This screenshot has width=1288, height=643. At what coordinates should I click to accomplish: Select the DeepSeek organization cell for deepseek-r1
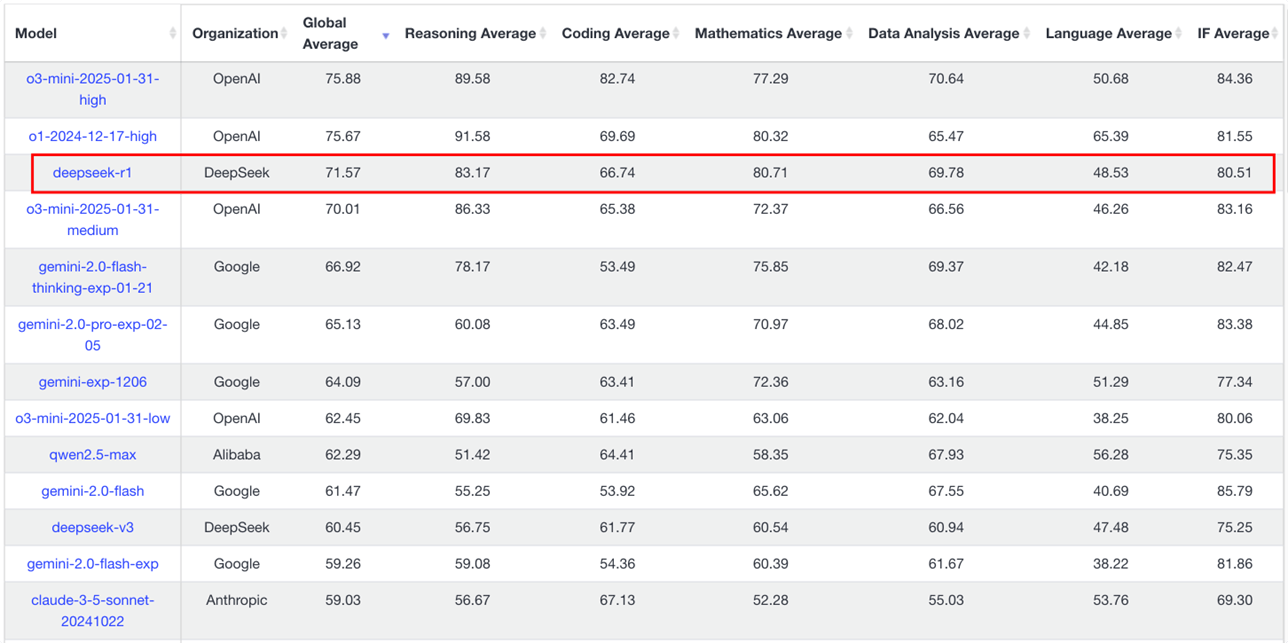237,173
